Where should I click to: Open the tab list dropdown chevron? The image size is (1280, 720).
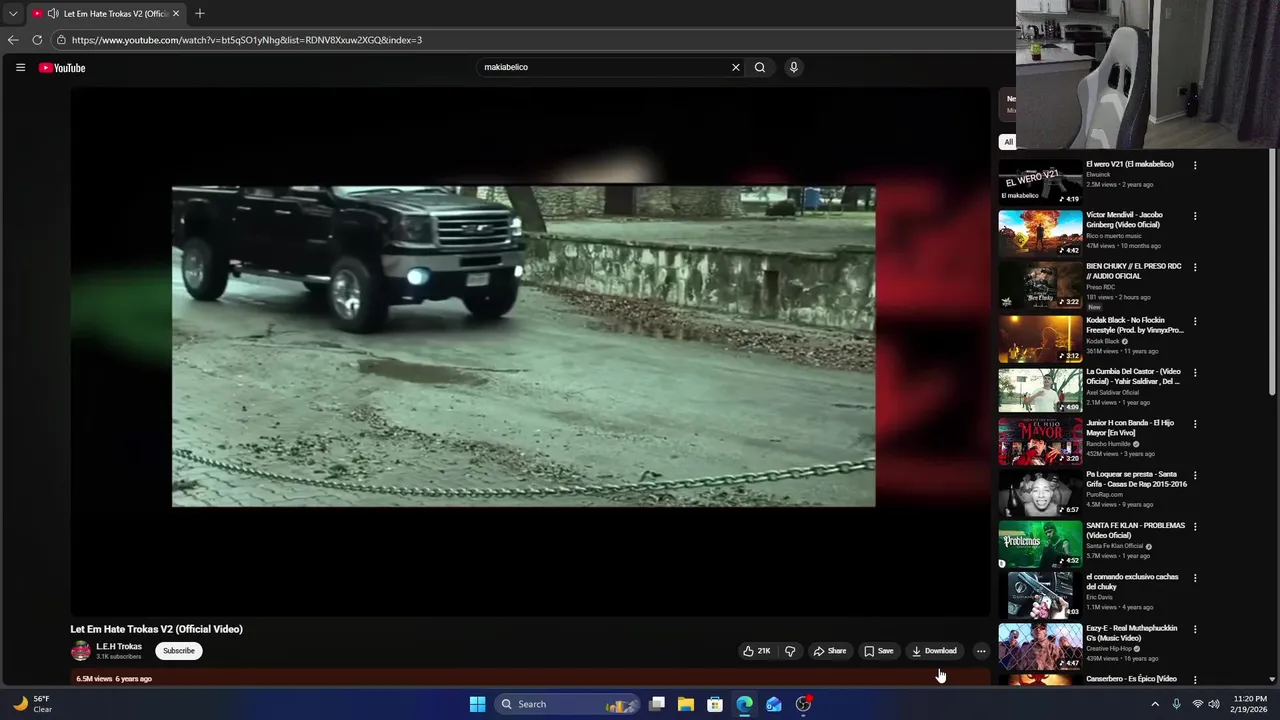coord(13,14)
